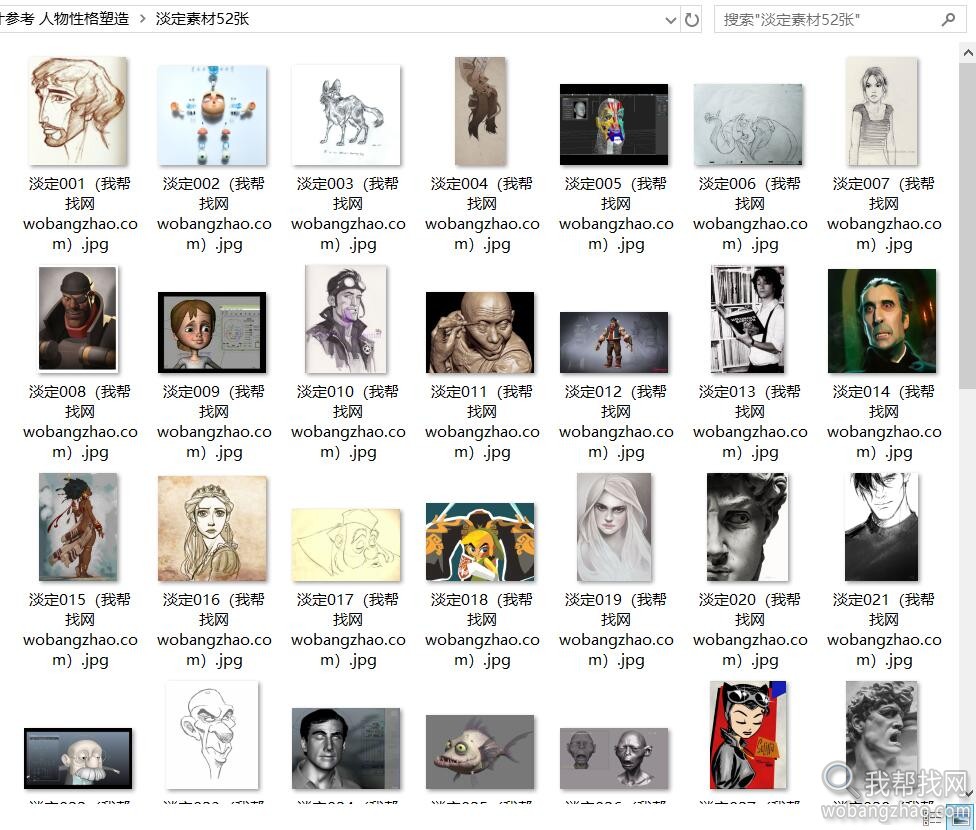Click the 淡定012 file name label

(x=616, y=422)
